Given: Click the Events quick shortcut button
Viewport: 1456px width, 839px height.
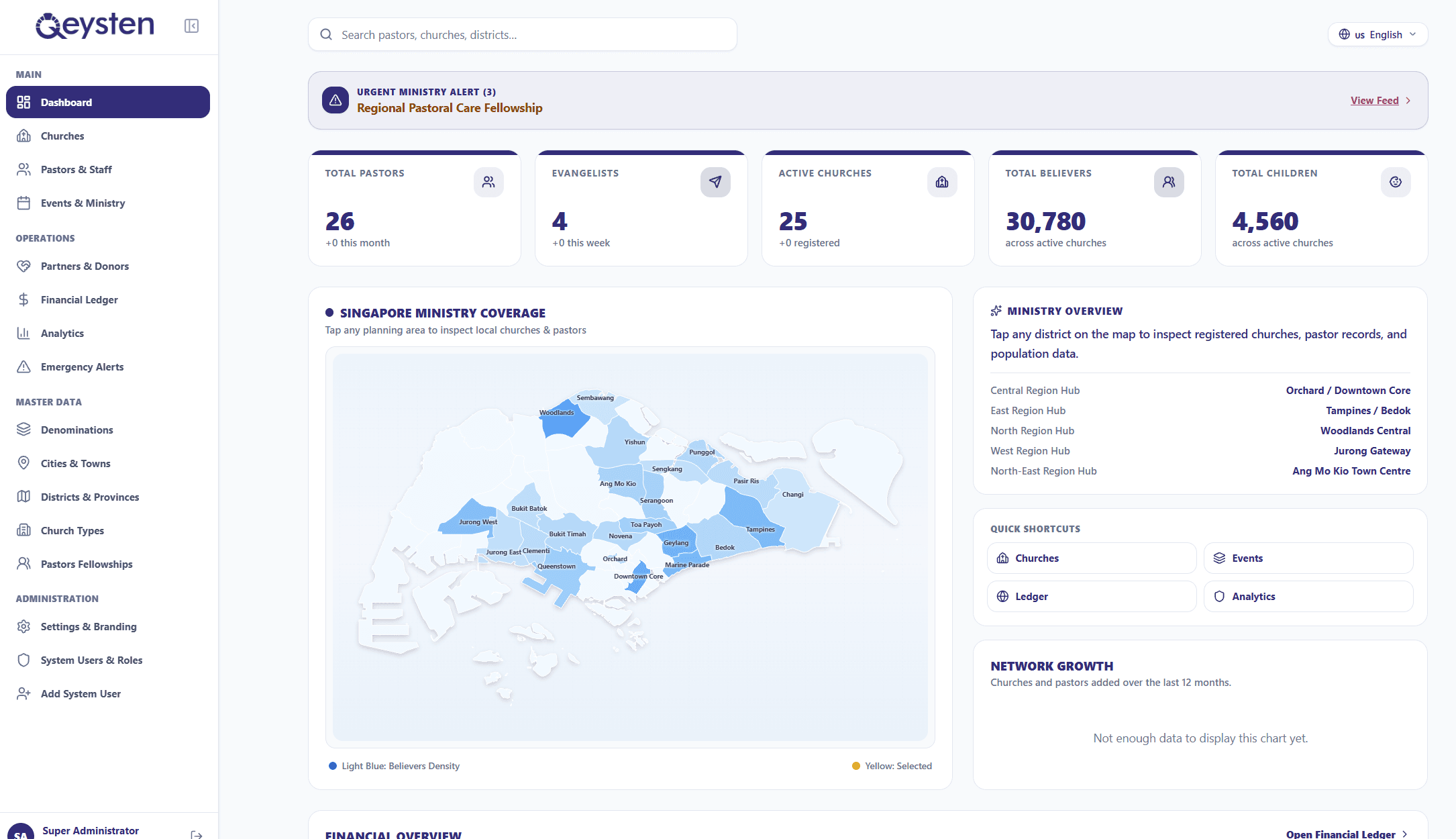Looking at the screenshot, I should (1308, 558).
